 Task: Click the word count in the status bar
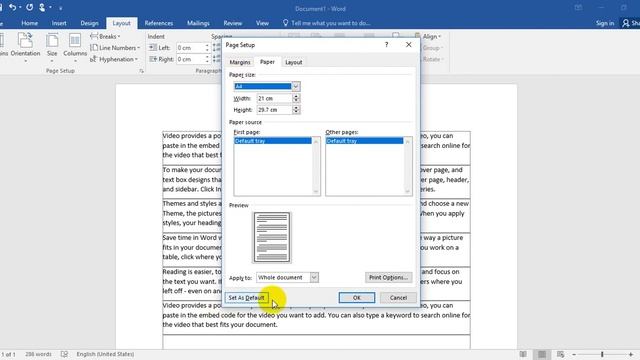pos(38,354)
